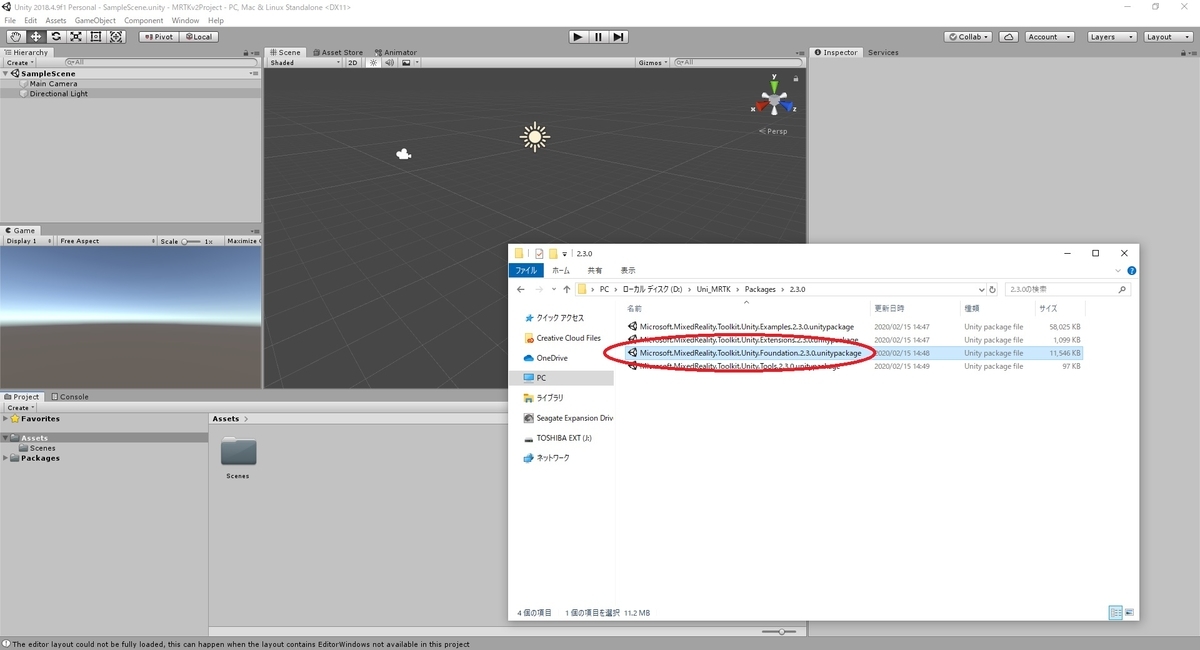The height and width of the screenshot is (650, 1200).
Task: Expand the Favorites folder in Project
Action: click(6, 419)
